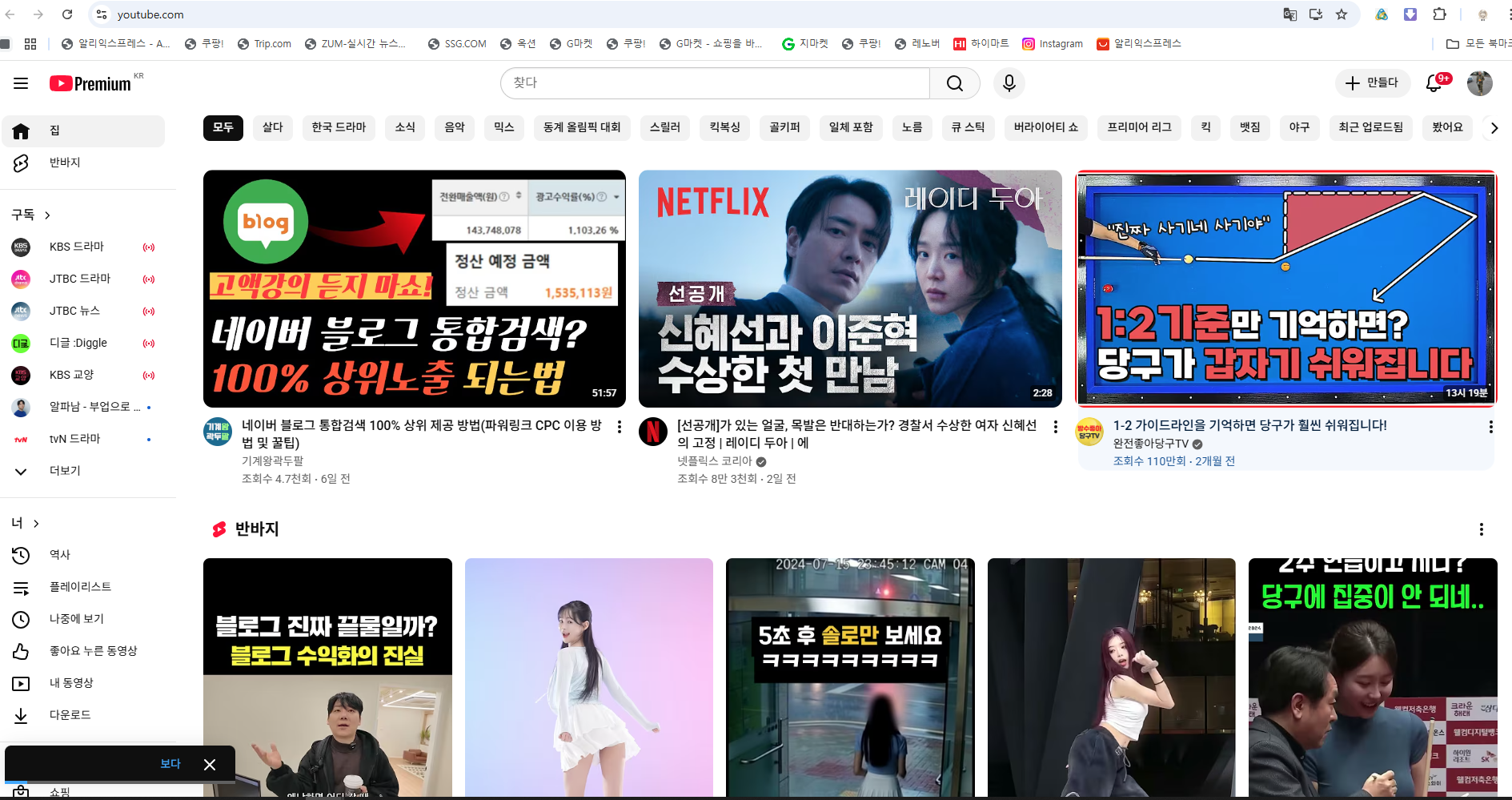Open options menu for 레이디 두아 video
The image size is (1512, 800).
tap(1055, 428)
